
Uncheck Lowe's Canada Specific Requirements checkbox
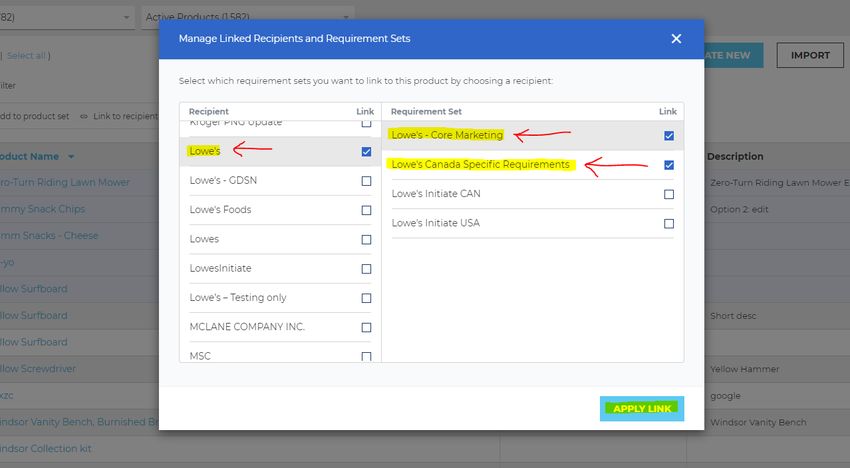coord(669,165)
